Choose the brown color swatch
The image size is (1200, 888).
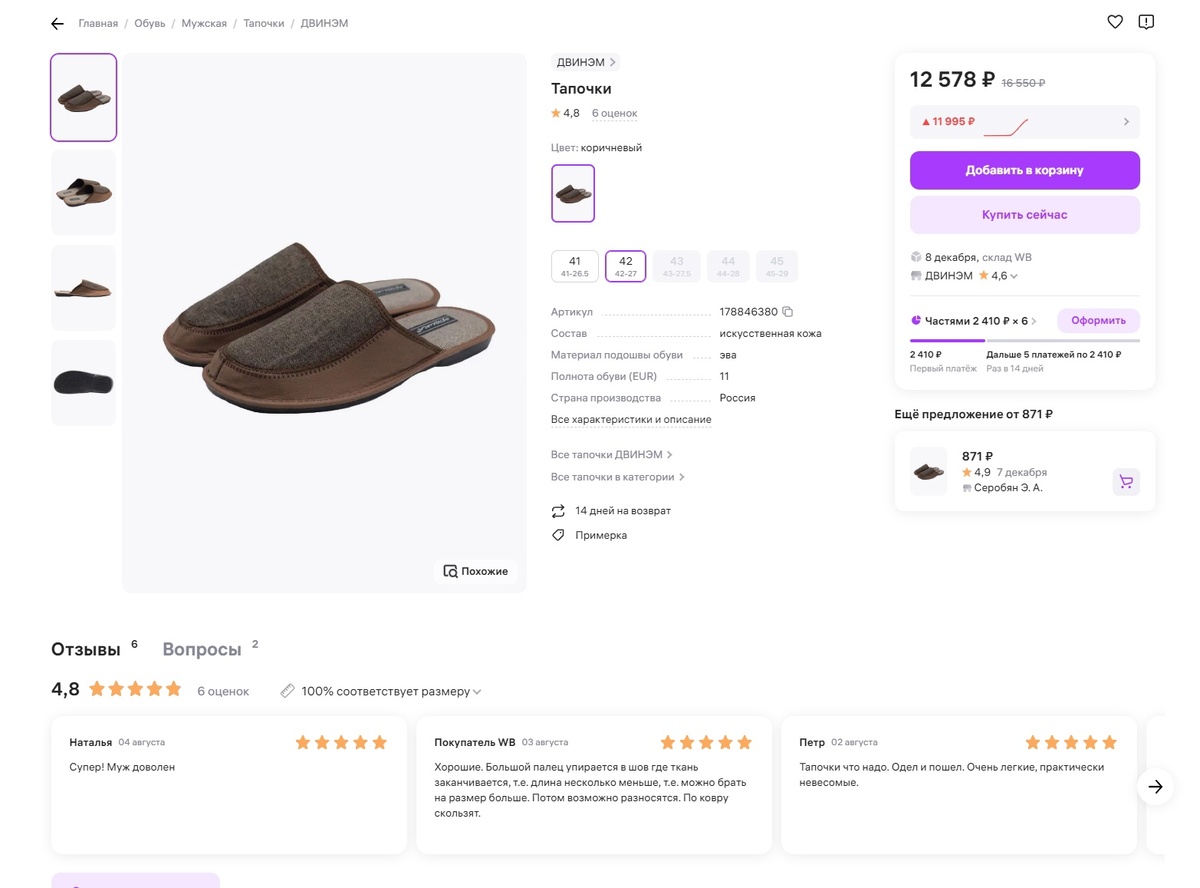click(x=573, y=193)
